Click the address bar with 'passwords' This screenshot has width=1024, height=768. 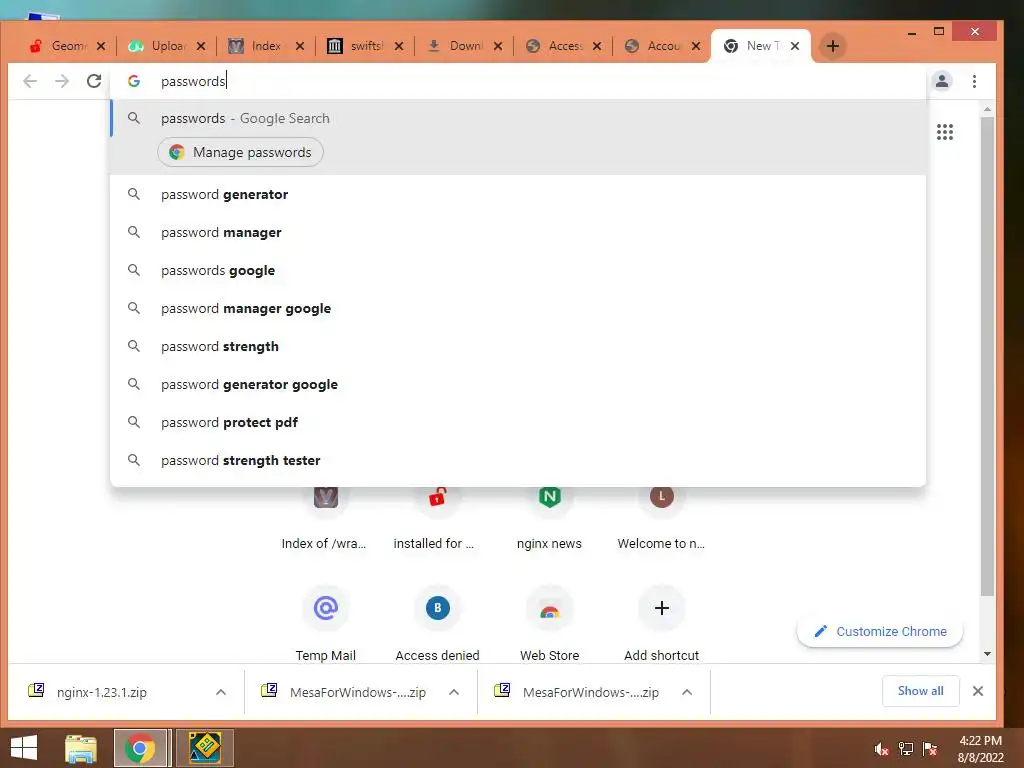[517, 81]
